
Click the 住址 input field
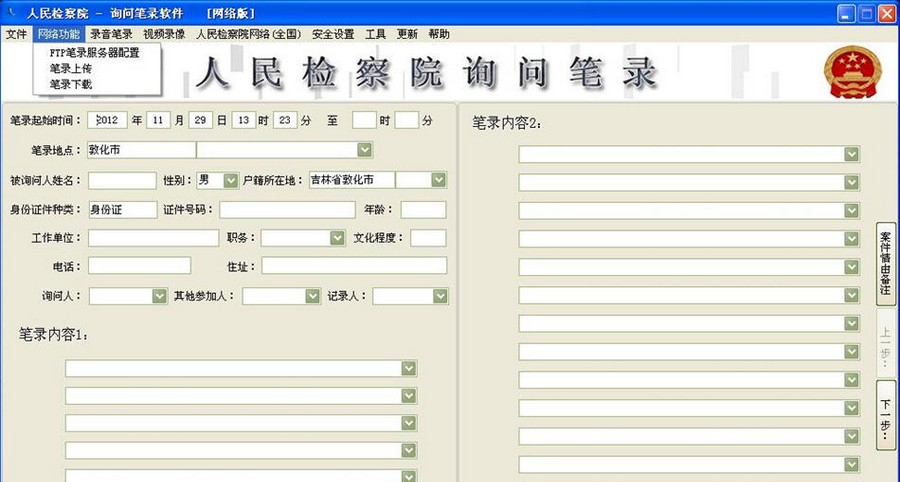pos(354,266)
